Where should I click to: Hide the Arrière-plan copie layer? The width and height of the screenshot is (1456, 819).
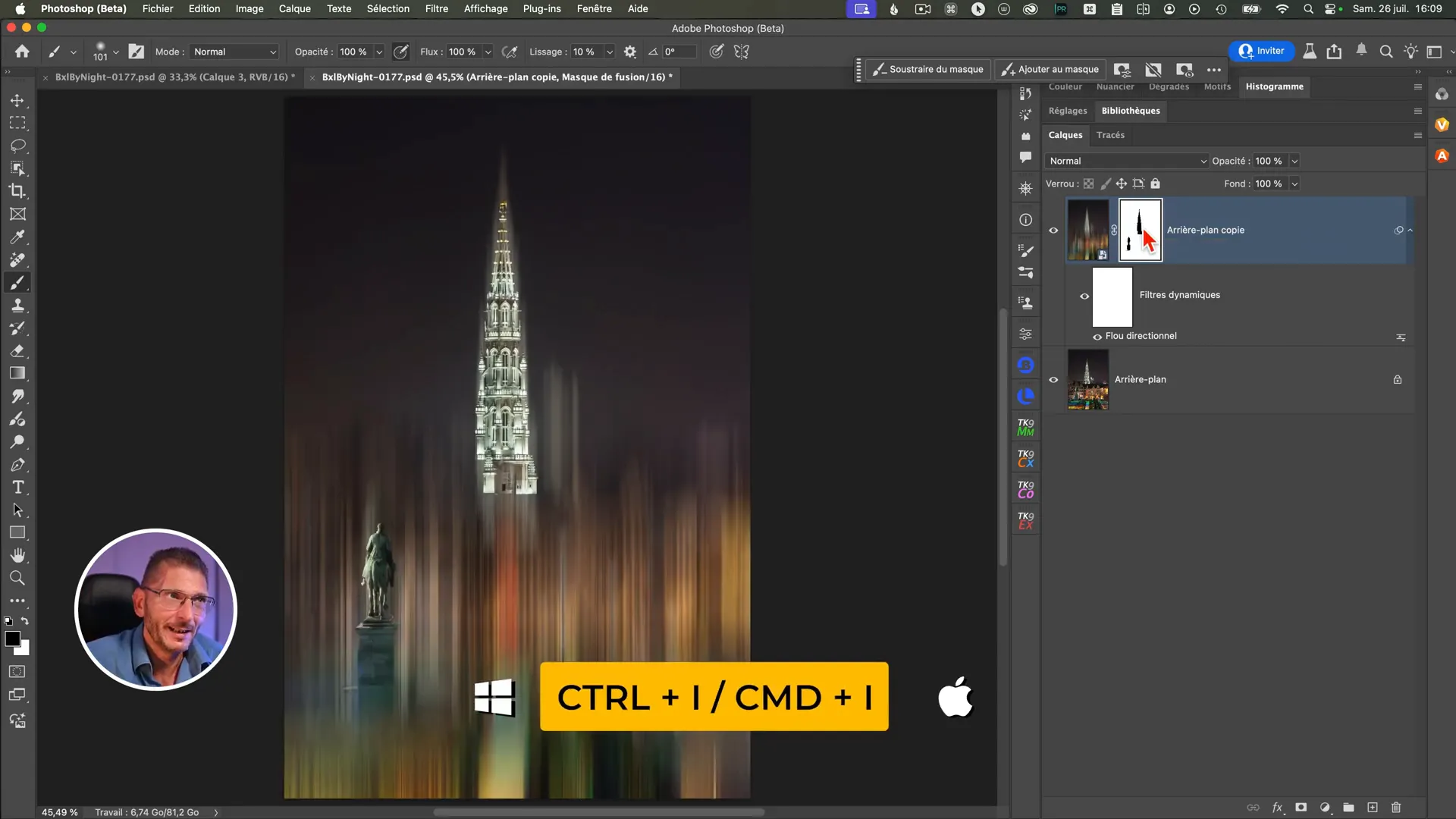pyautogui.click(x=1053, y=231)
